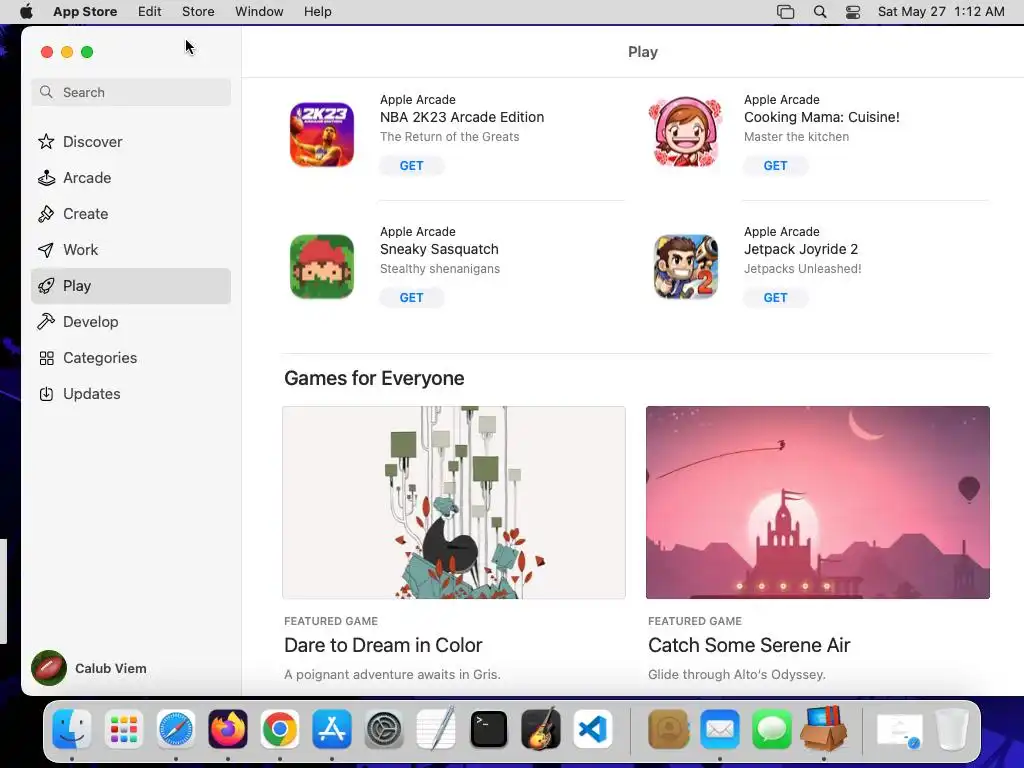Open the Help menu

[317, 12]
